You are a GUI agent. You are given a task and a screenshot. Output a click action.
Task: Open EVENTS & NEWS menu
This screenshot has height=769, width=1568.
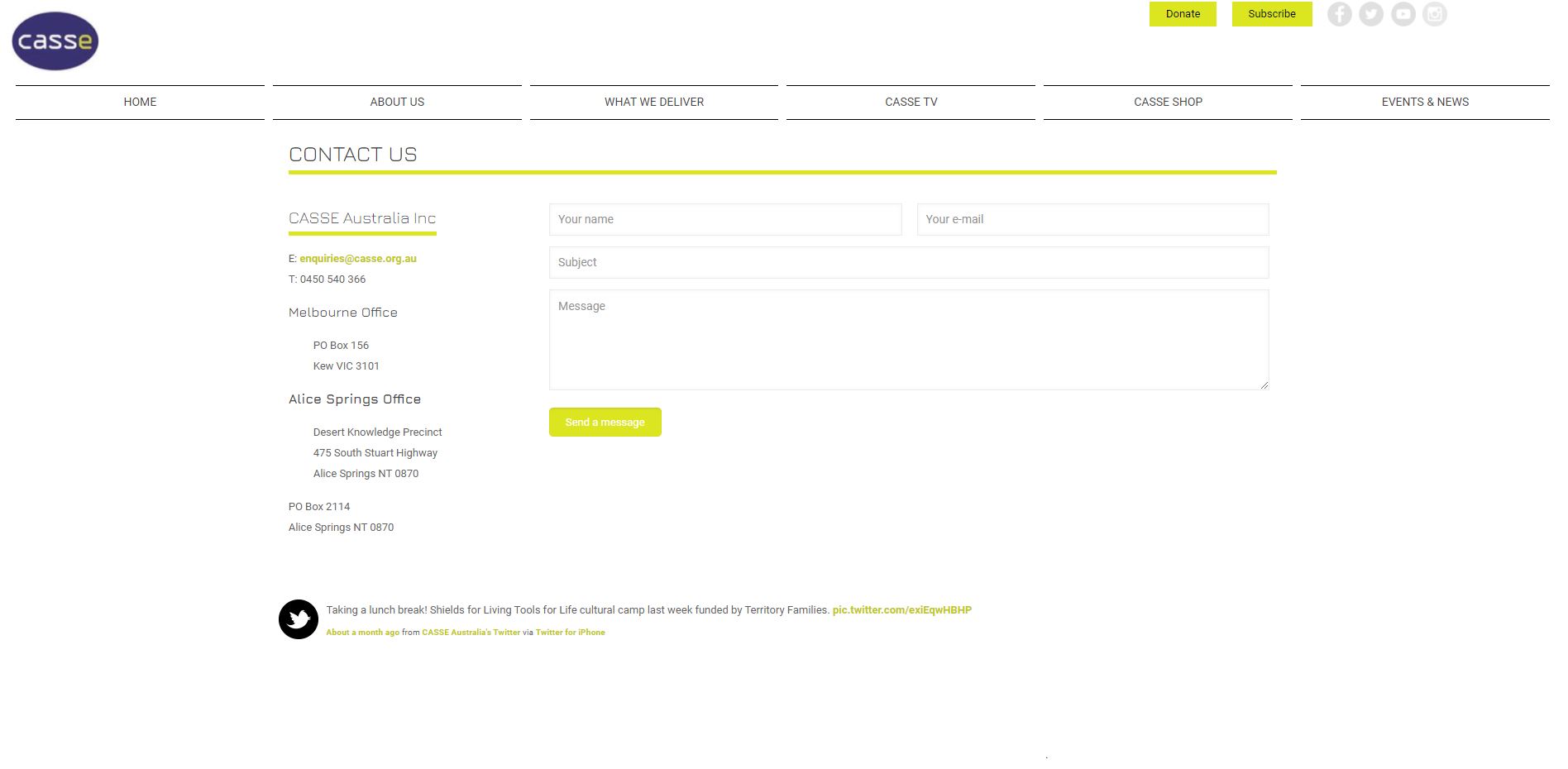tap(1425, 102)
